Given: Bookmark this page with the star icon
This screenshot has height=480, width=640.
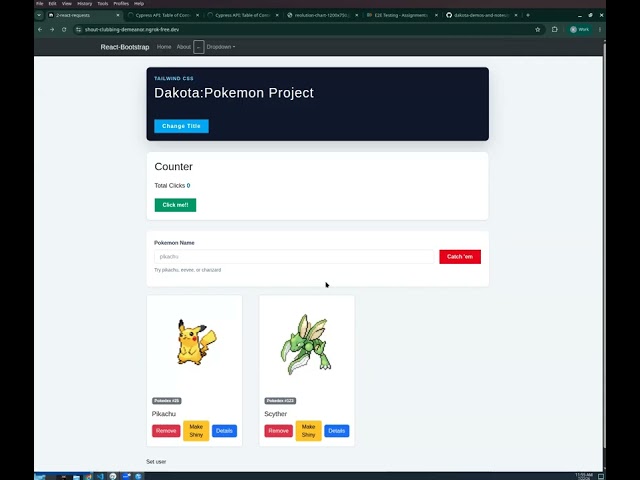Looking at the screenshot, I should [x=538, y=29].
